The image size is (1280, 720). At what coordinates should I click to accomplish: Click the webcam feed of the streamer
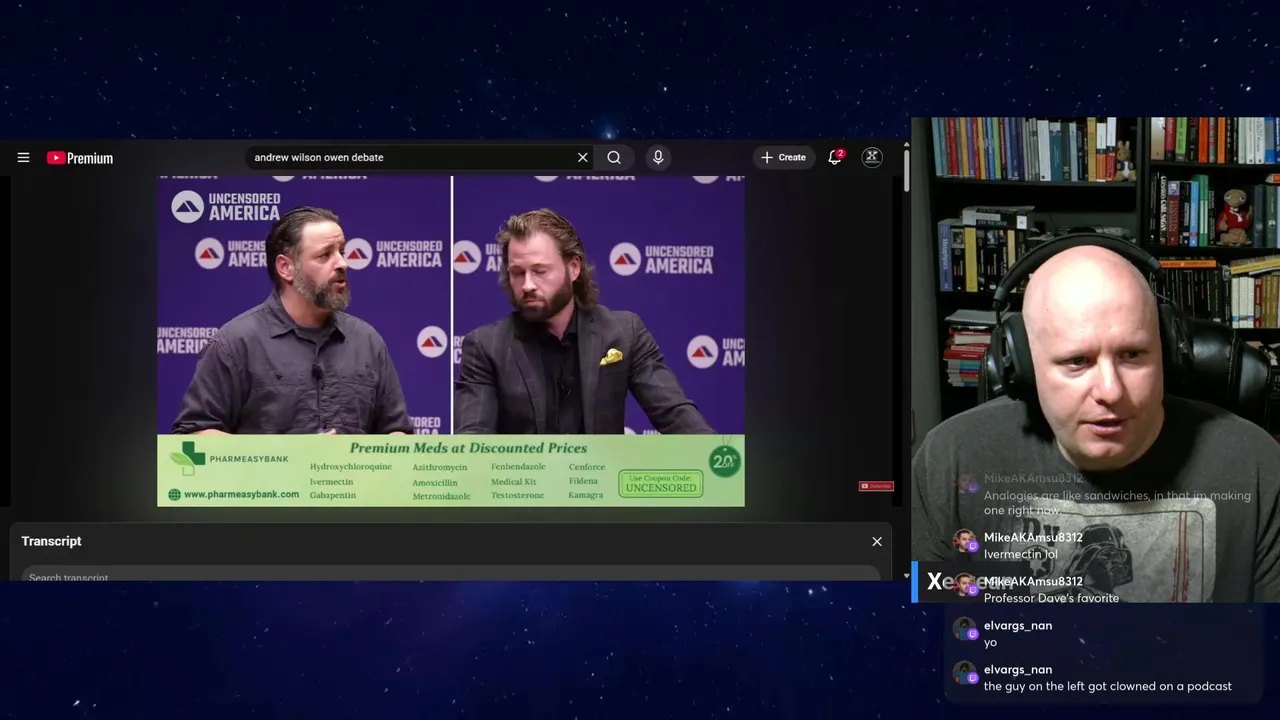click(x=1096, y=360)
